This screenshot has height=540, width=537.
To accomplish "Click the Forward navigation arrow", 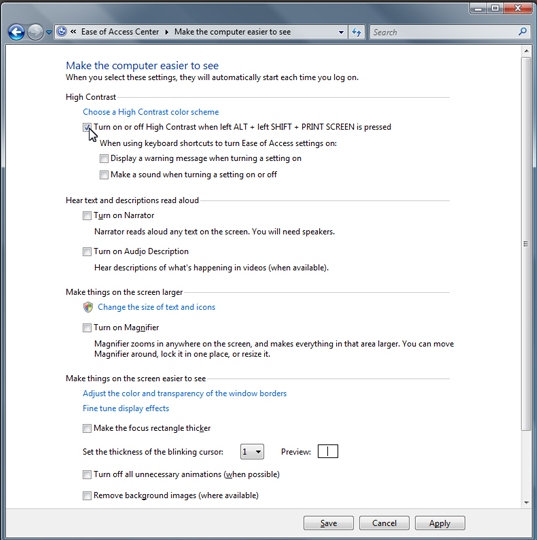I will pyautogui.click(x=35, y=32).
